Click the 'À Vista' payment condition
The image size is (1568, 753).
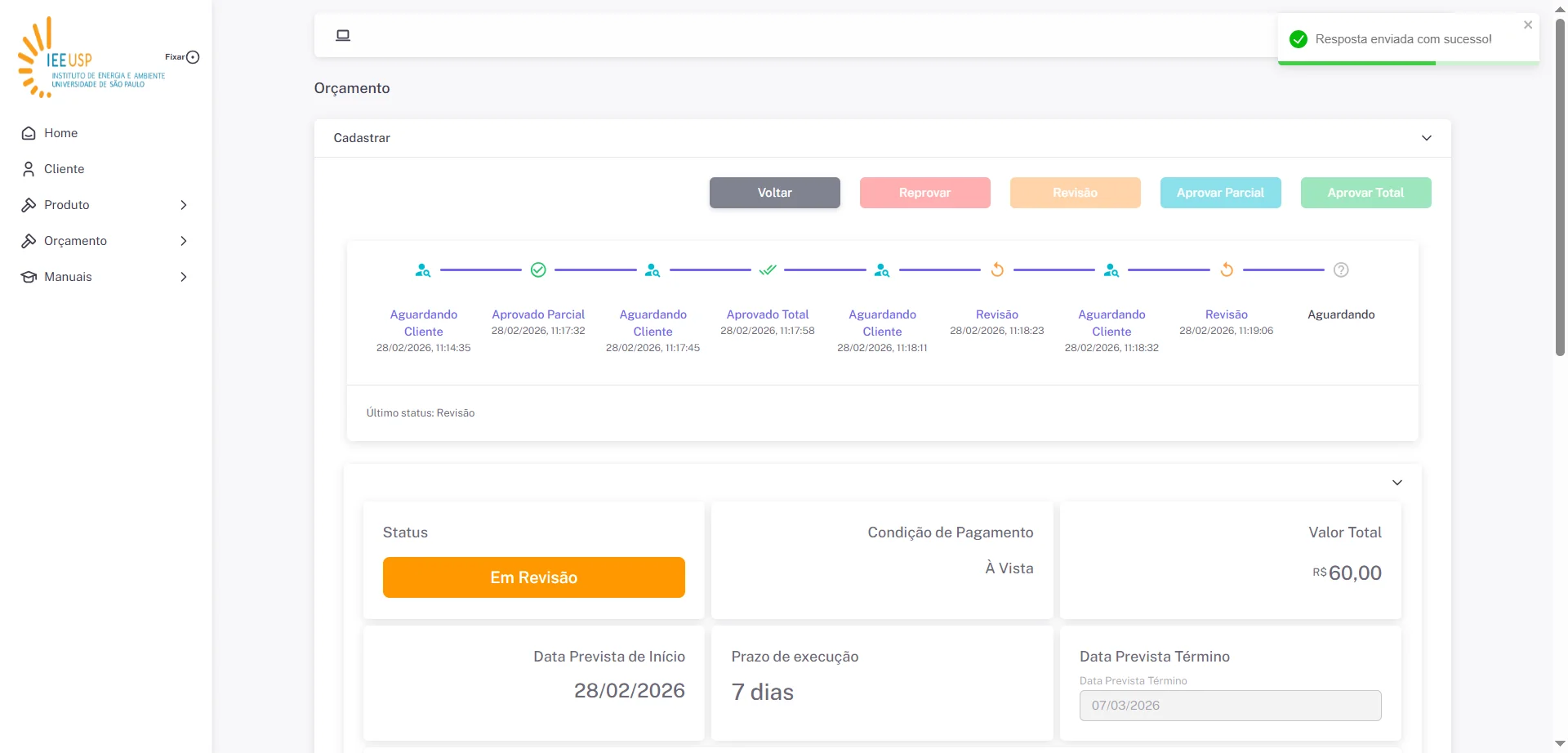[1009, 568]
